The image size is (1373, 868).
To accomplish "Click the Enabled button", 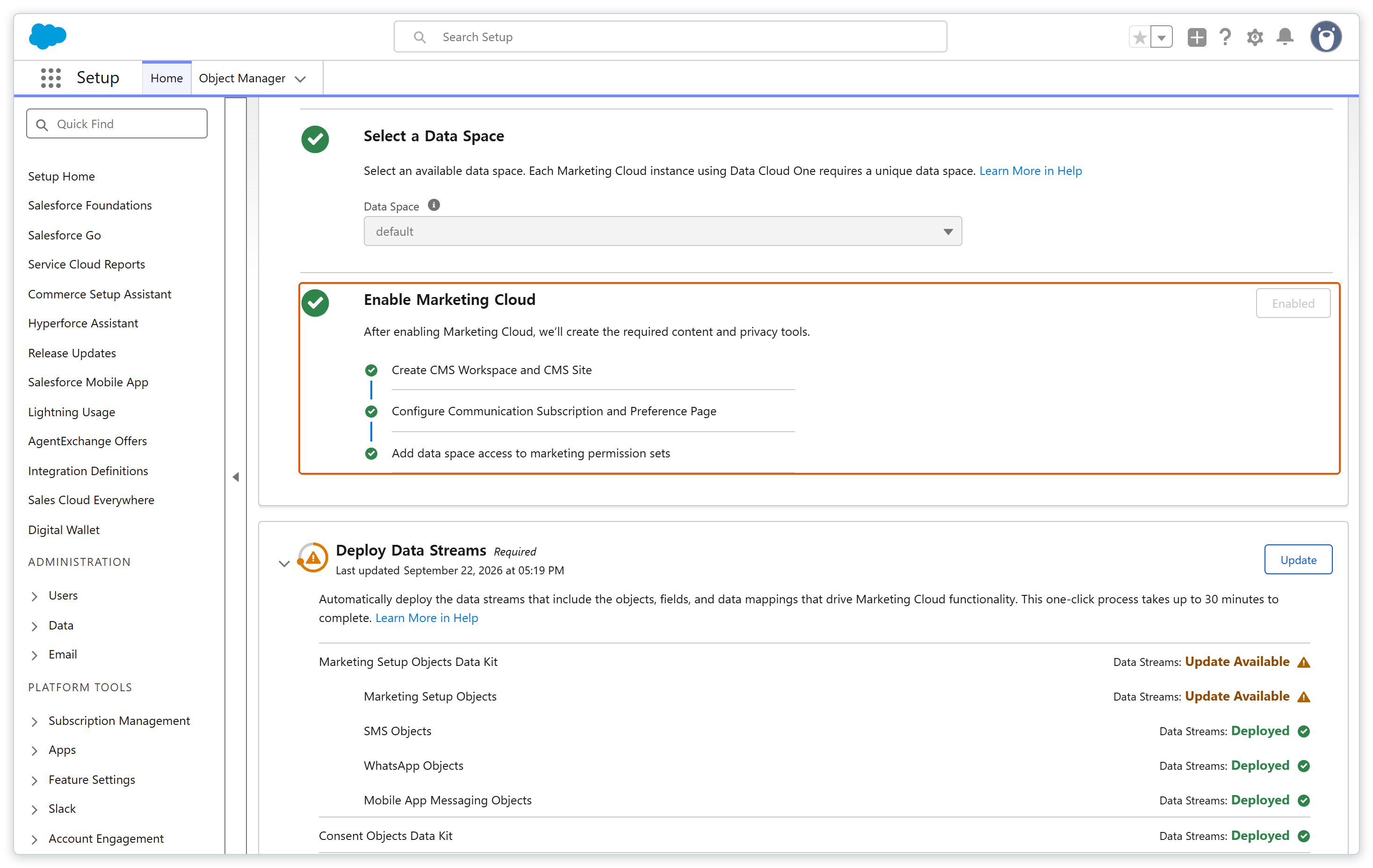I will [x=1293, y=303].
